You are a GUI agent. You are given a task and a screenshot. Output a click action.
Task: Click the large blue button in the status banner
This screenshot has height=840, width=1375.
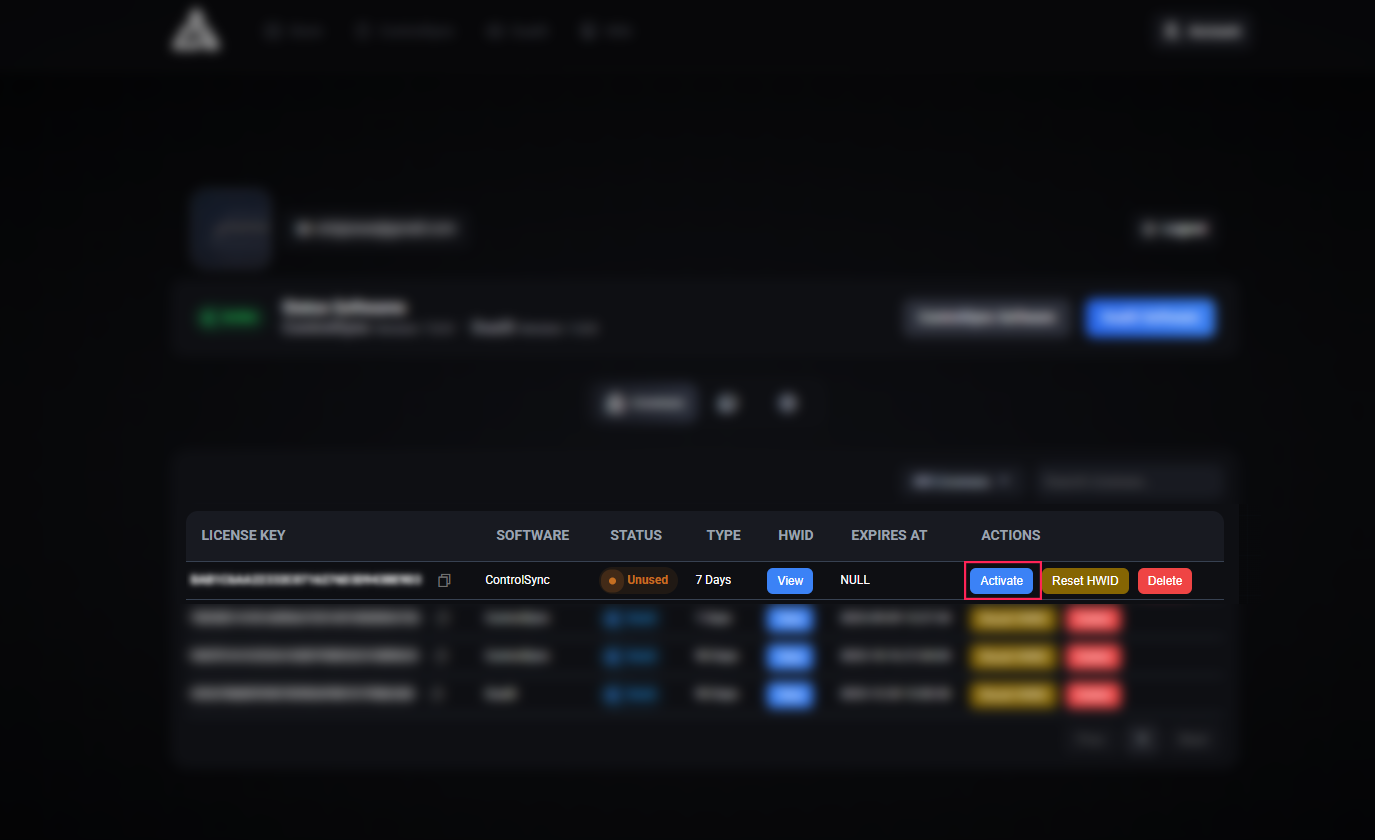pyautogui.click(x=1150, y=318)
